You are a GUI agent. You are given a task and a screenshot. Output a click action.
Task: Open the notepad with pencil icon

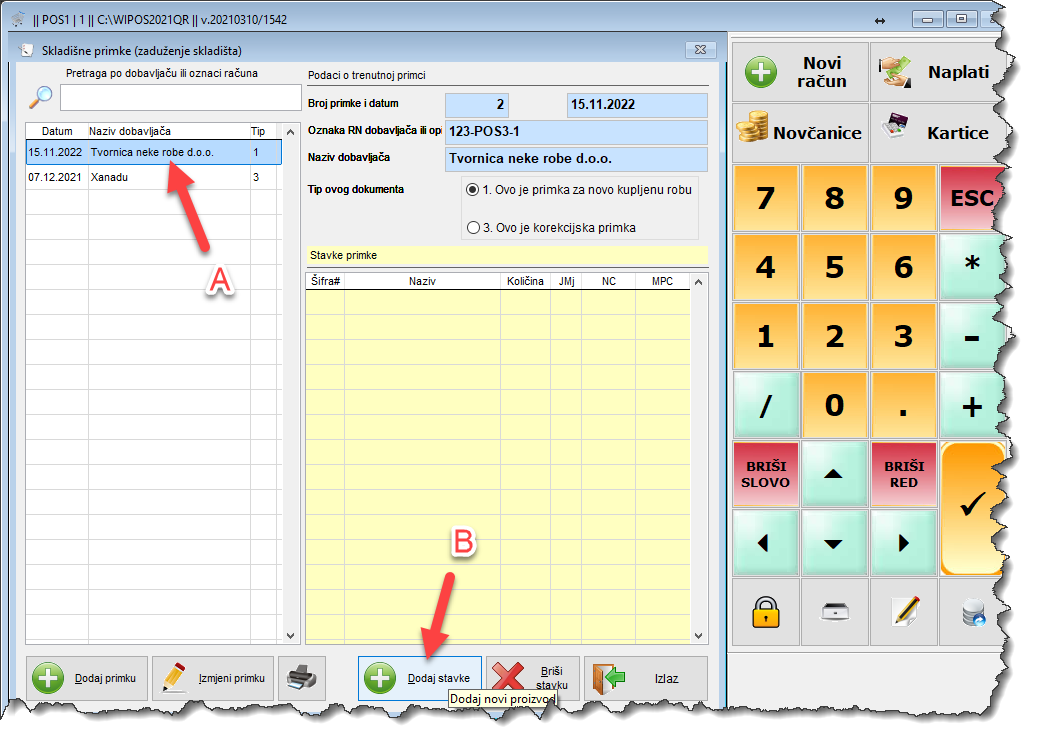[x=904, y=612]
